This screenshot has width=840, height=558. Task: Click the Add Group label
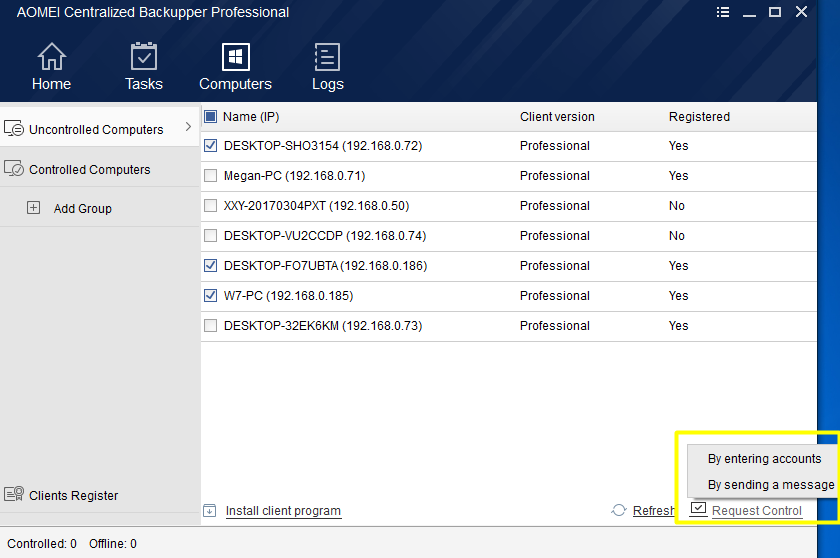[x=82, y=209]
